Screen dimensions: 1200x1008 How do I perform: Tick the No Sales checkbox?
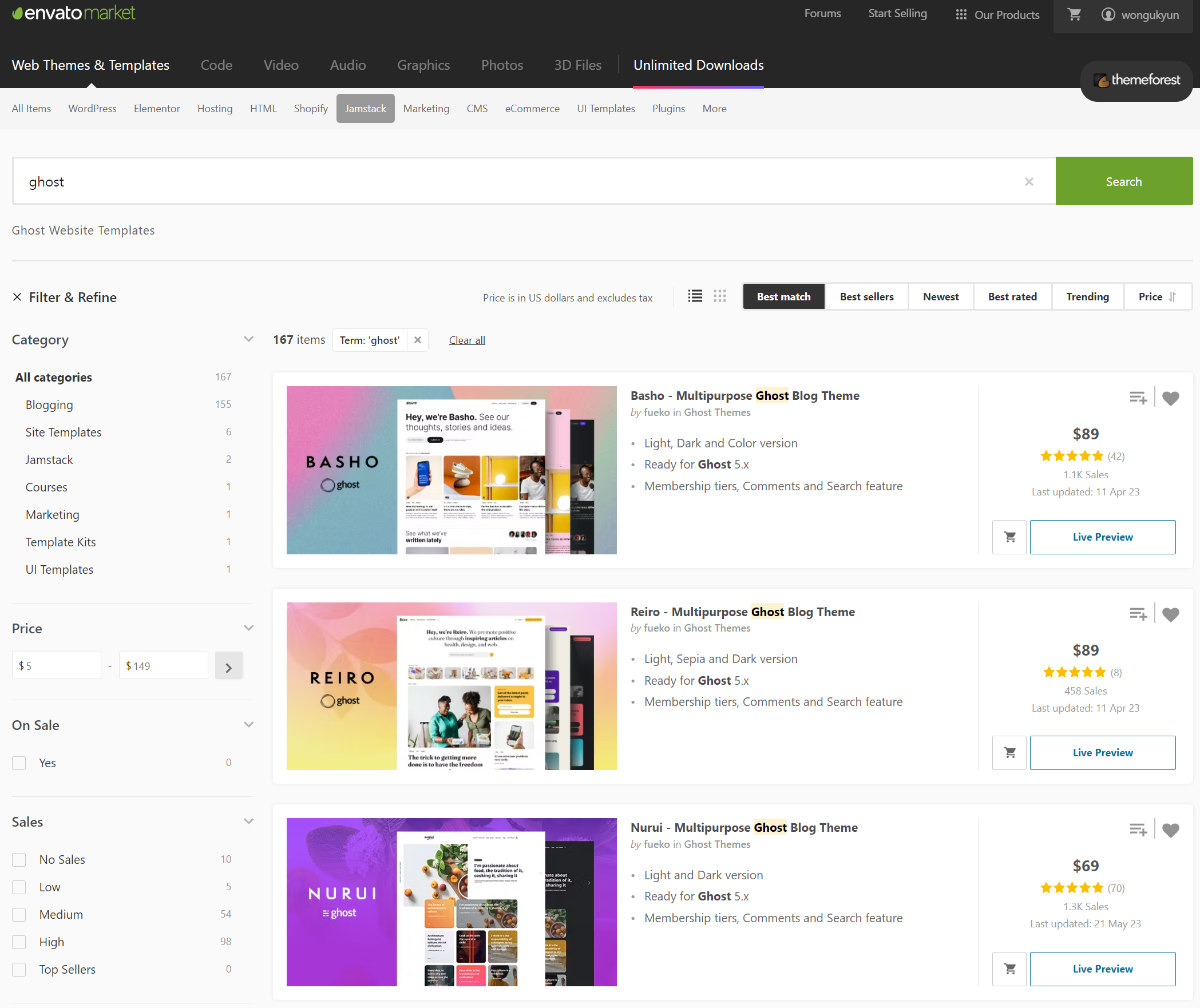point(19,859)
